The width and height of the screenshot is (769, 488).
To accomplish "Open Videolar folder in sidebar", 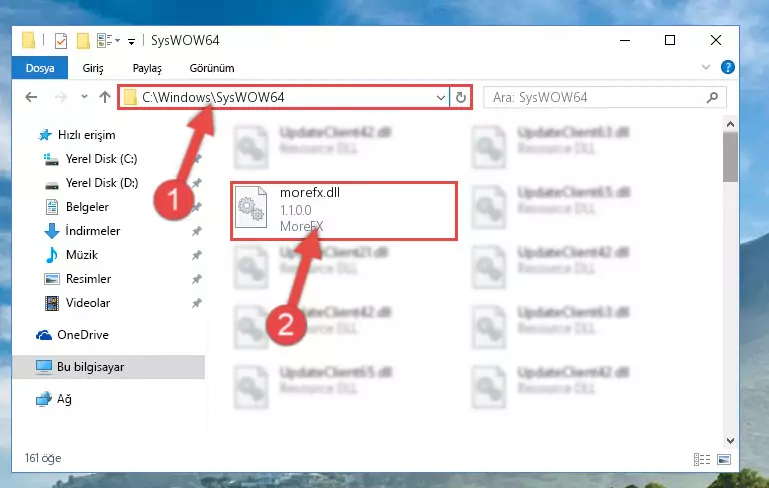I will tap(88, 303).
